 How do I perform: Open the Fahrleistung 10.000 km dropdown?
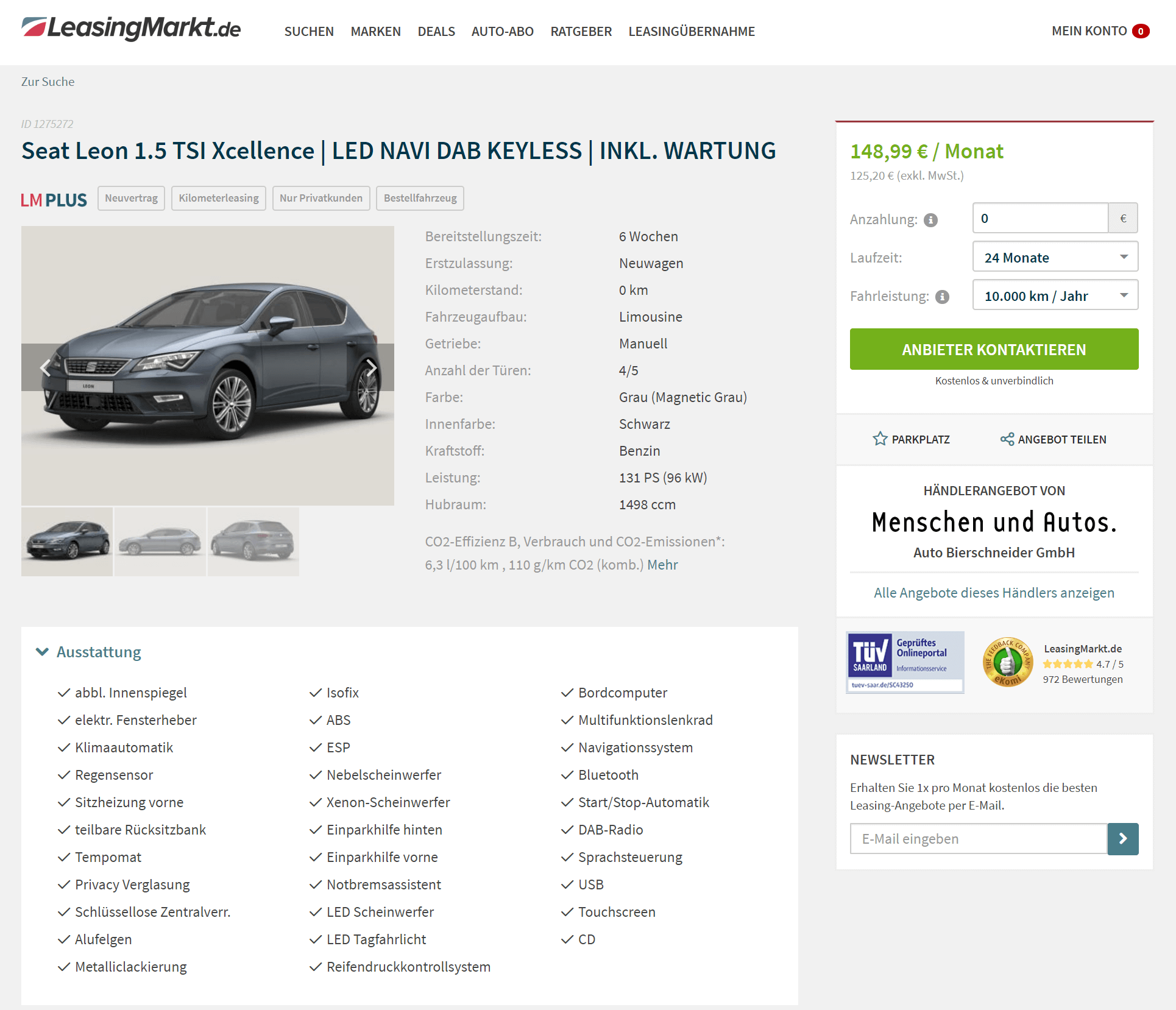point(1055,295)
